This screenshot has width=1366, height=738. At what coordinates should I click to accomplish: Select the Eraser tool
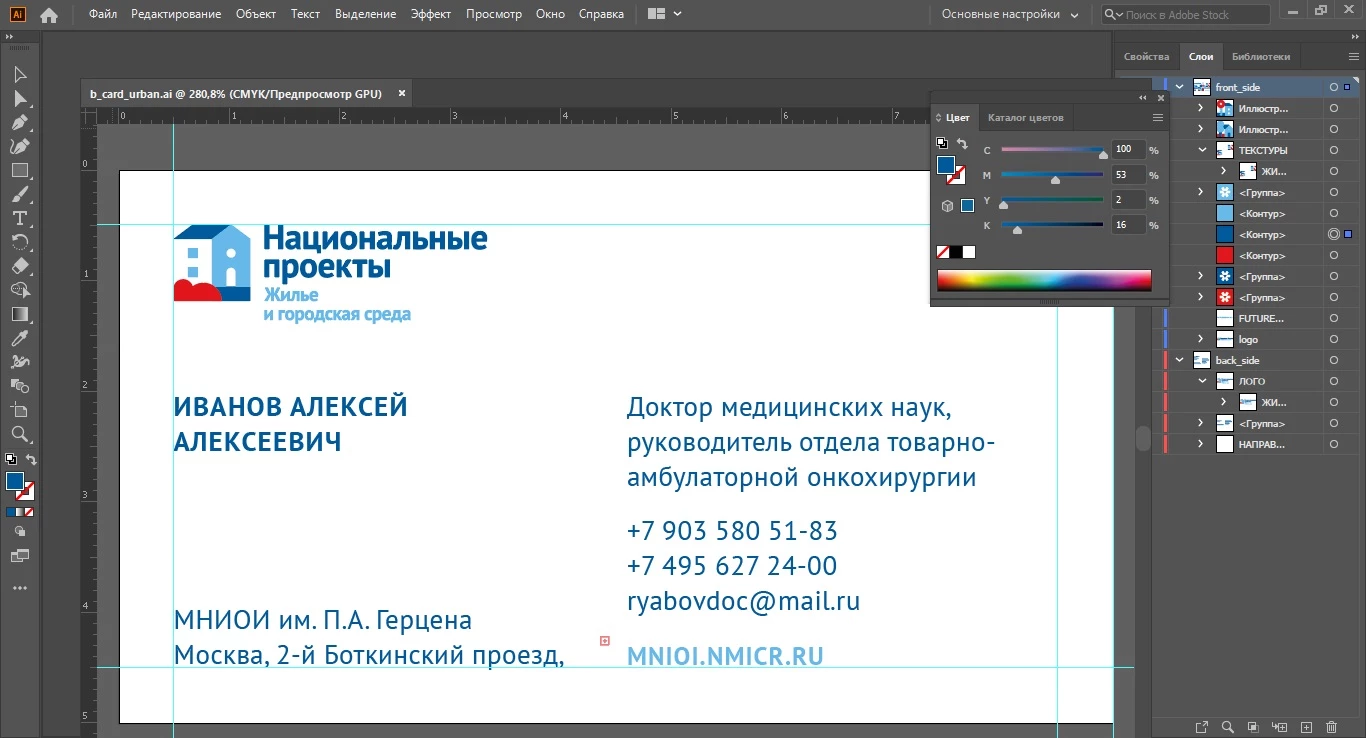pyautogui.click(x=19, y=266)
